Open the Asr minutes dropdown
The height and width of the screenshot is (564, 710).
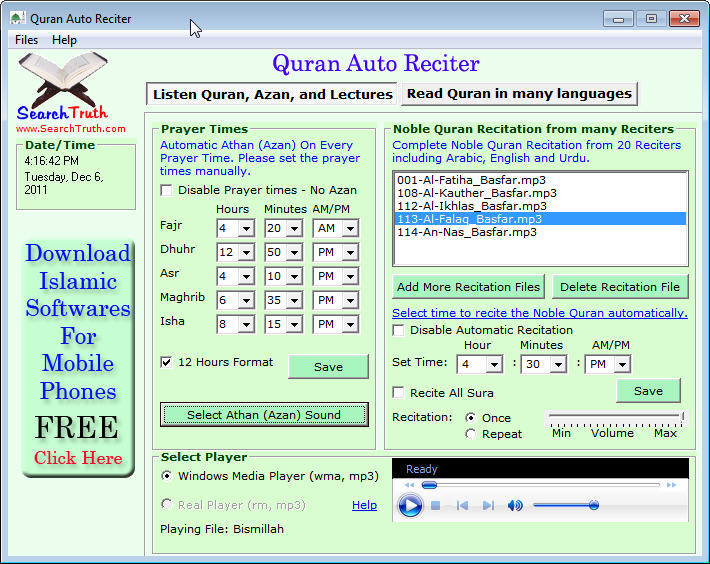coord(294,277)
